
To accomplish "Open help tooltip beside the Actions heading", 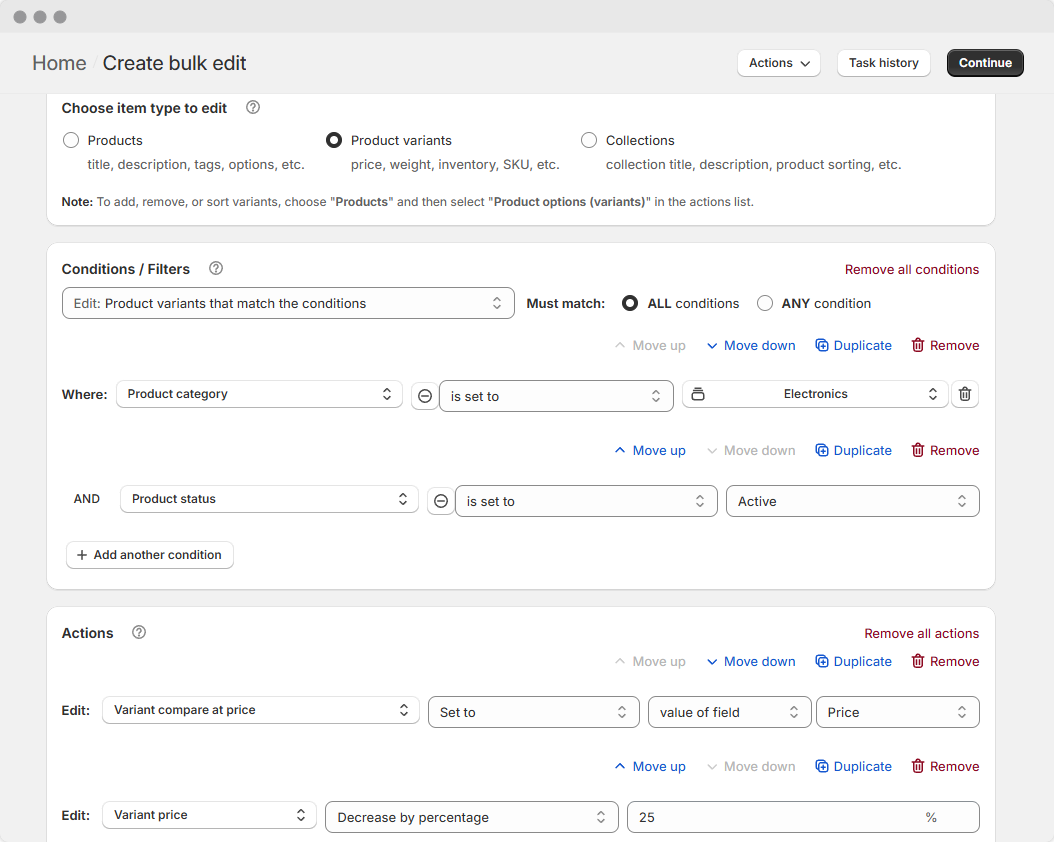I will tap(138, 632).
